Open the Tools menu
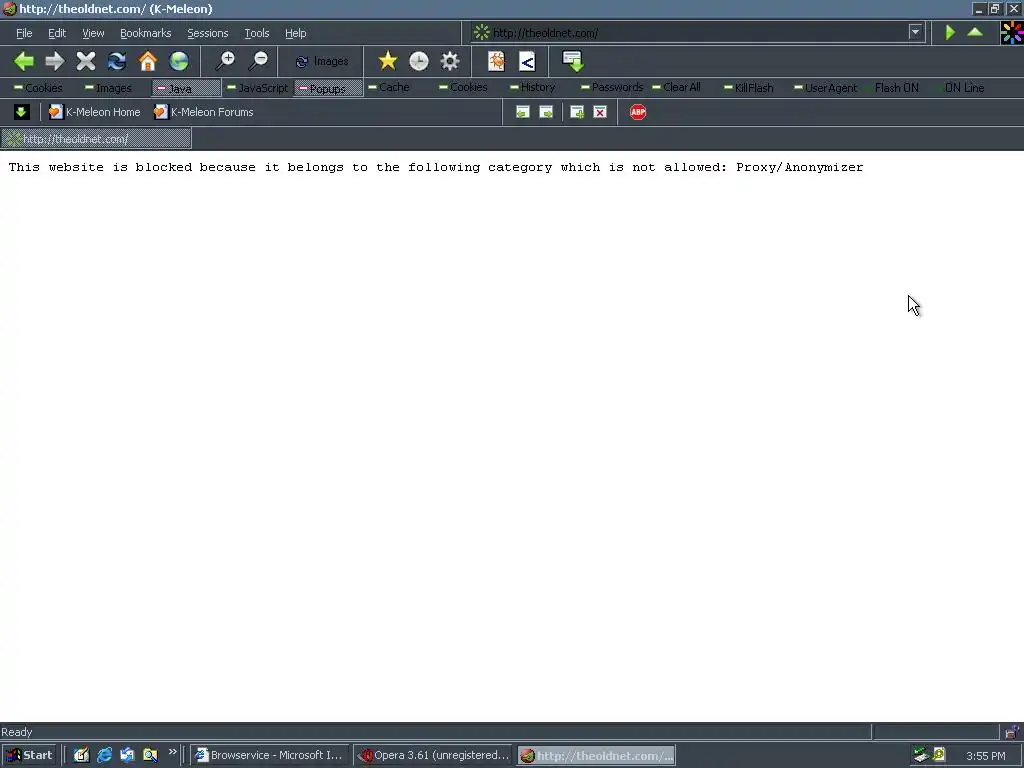This screenshot has width=1024, height=768. point(257,33)
